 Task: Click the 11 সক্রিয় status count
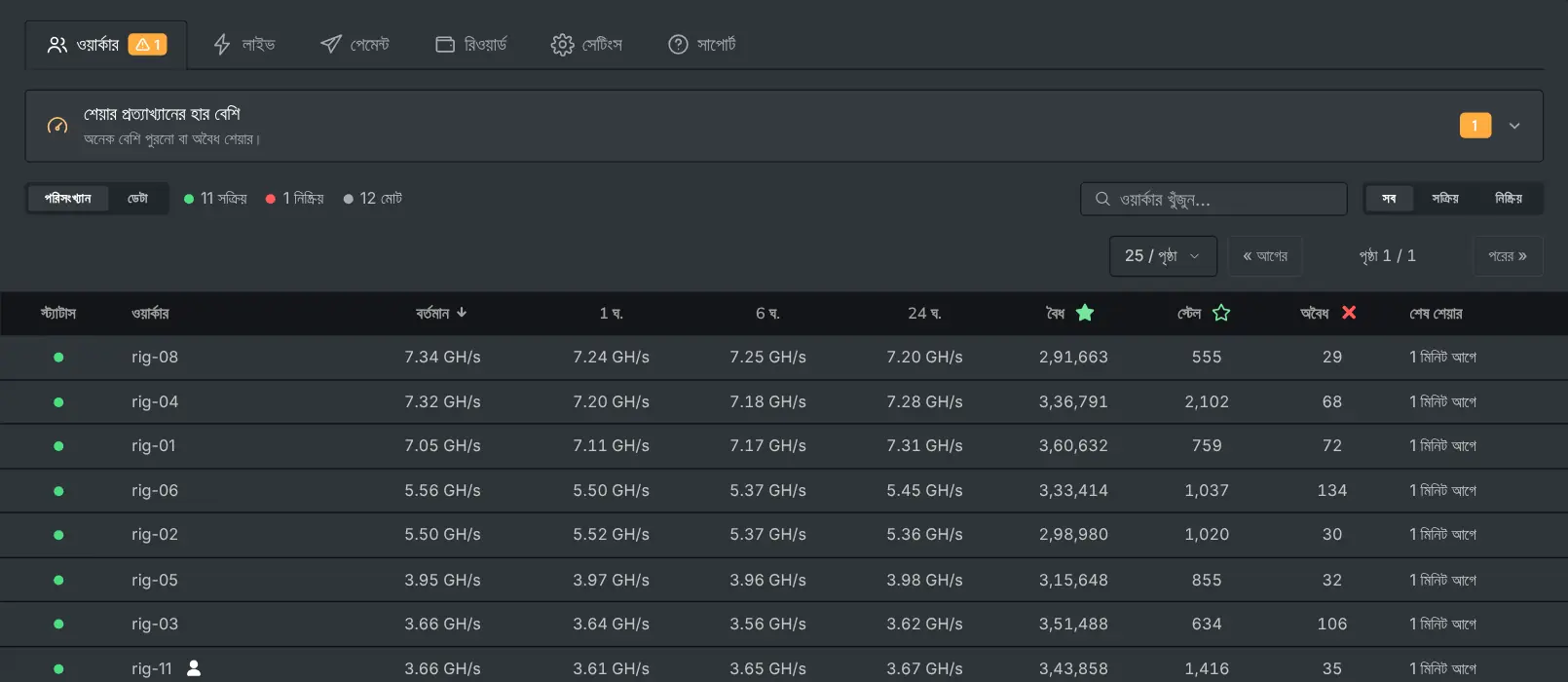(x=215, y=199)
